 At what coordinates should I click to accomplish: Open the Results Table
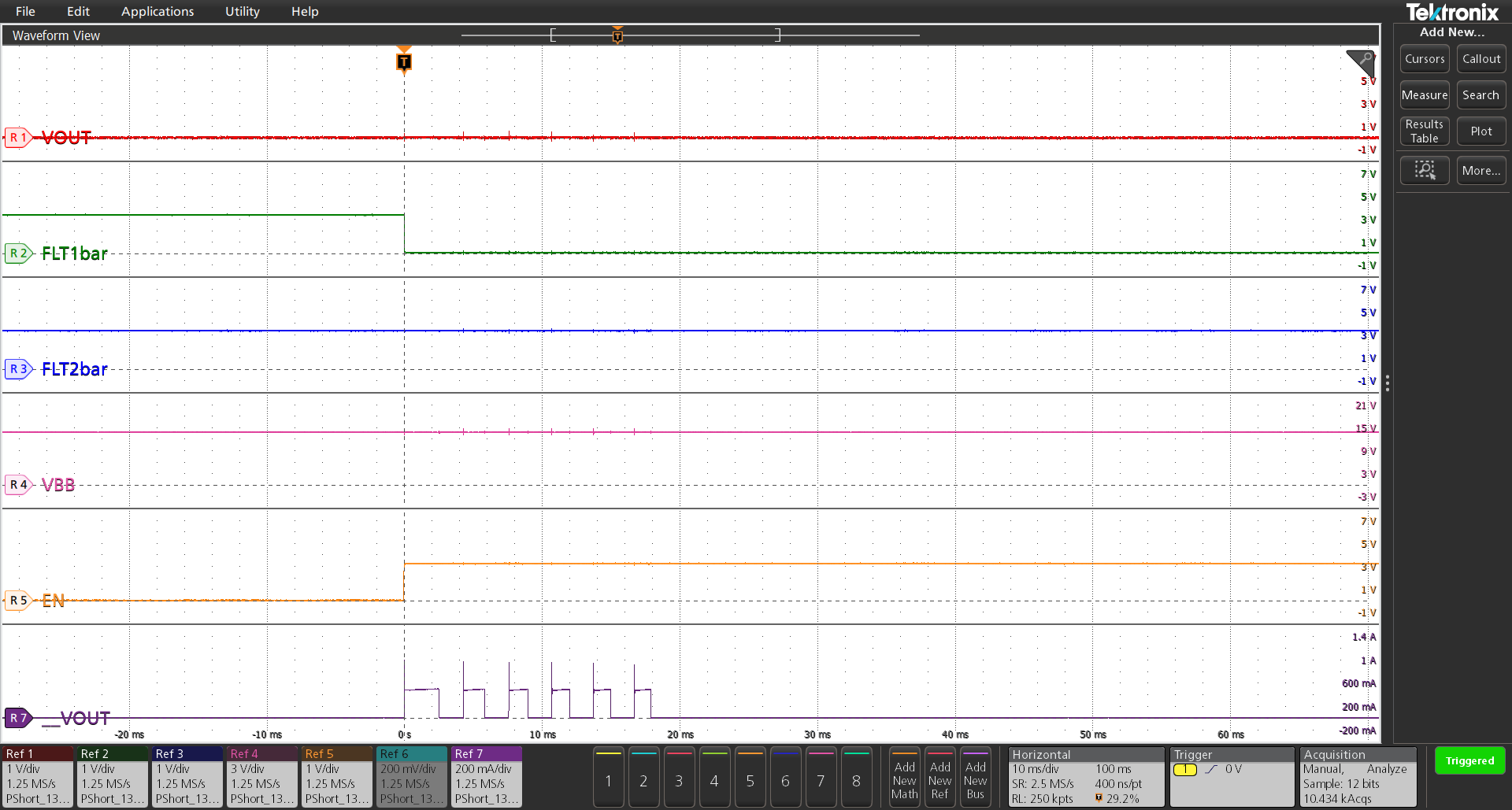coord(1425,131)
